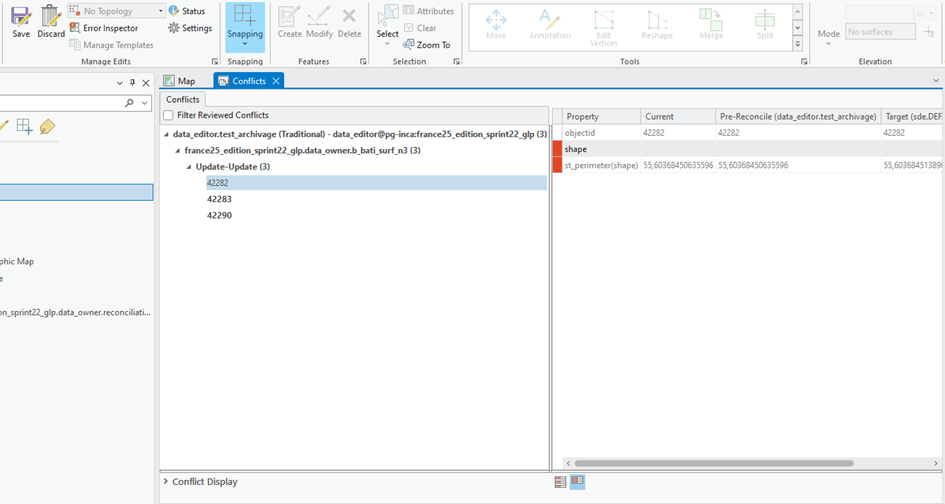The image size is (945, 504).
Task: Click the Select tool
Action: point(388,25)
